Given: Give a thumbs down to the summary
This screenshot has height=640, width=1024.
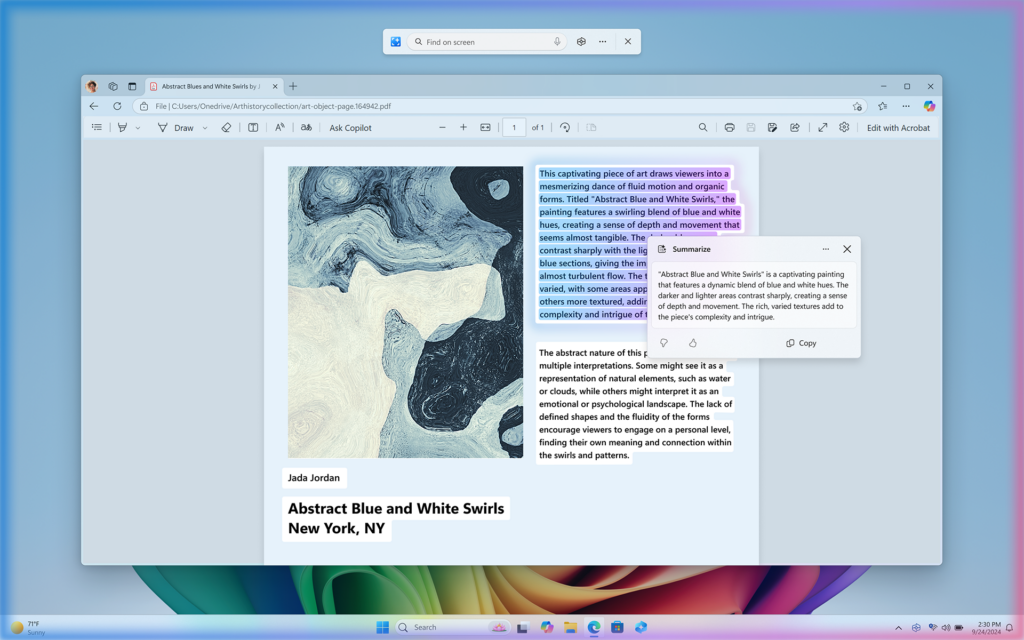Looking at the screenshot, I should [663, 343].
